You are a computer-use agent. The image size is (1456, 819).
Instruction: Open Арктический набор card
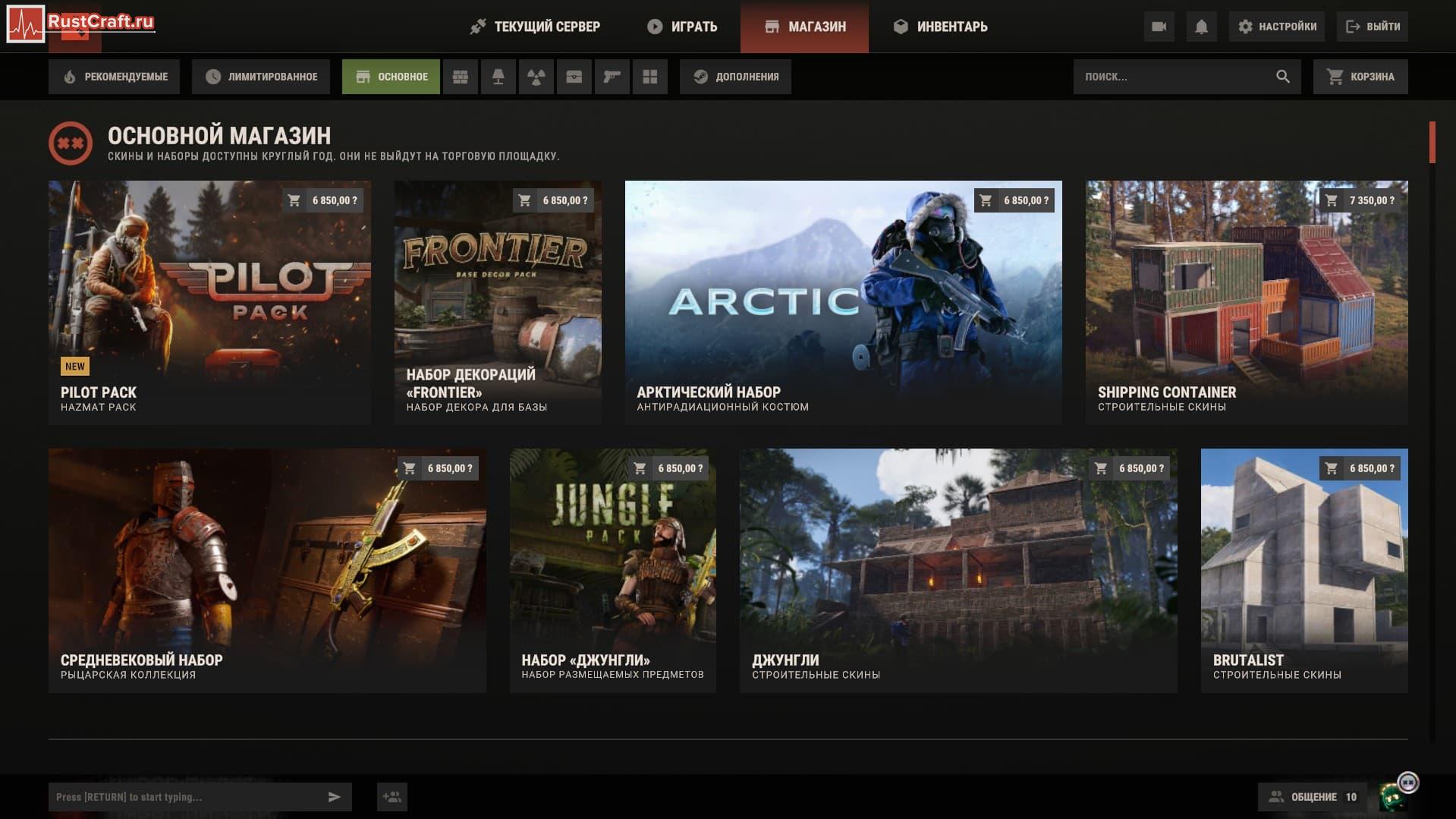click(x=843, y=303)
